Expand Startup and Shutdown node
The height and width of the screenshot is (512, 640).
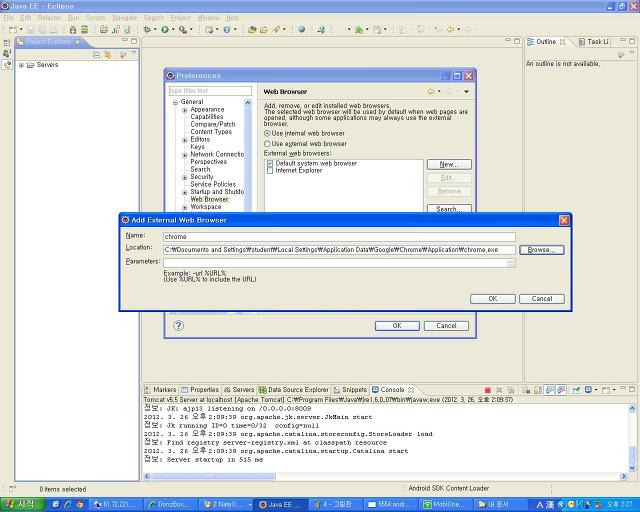coord(184,192)
